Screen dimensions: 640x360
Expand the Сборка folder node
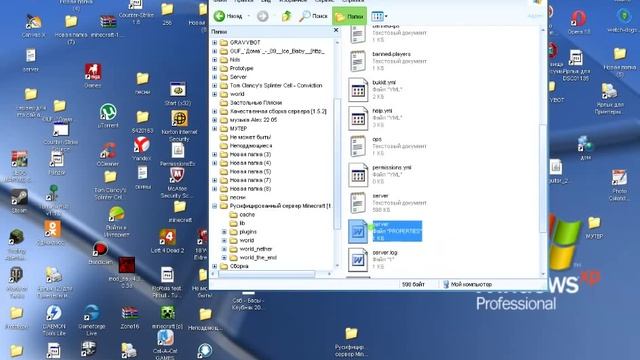(215, 266)
